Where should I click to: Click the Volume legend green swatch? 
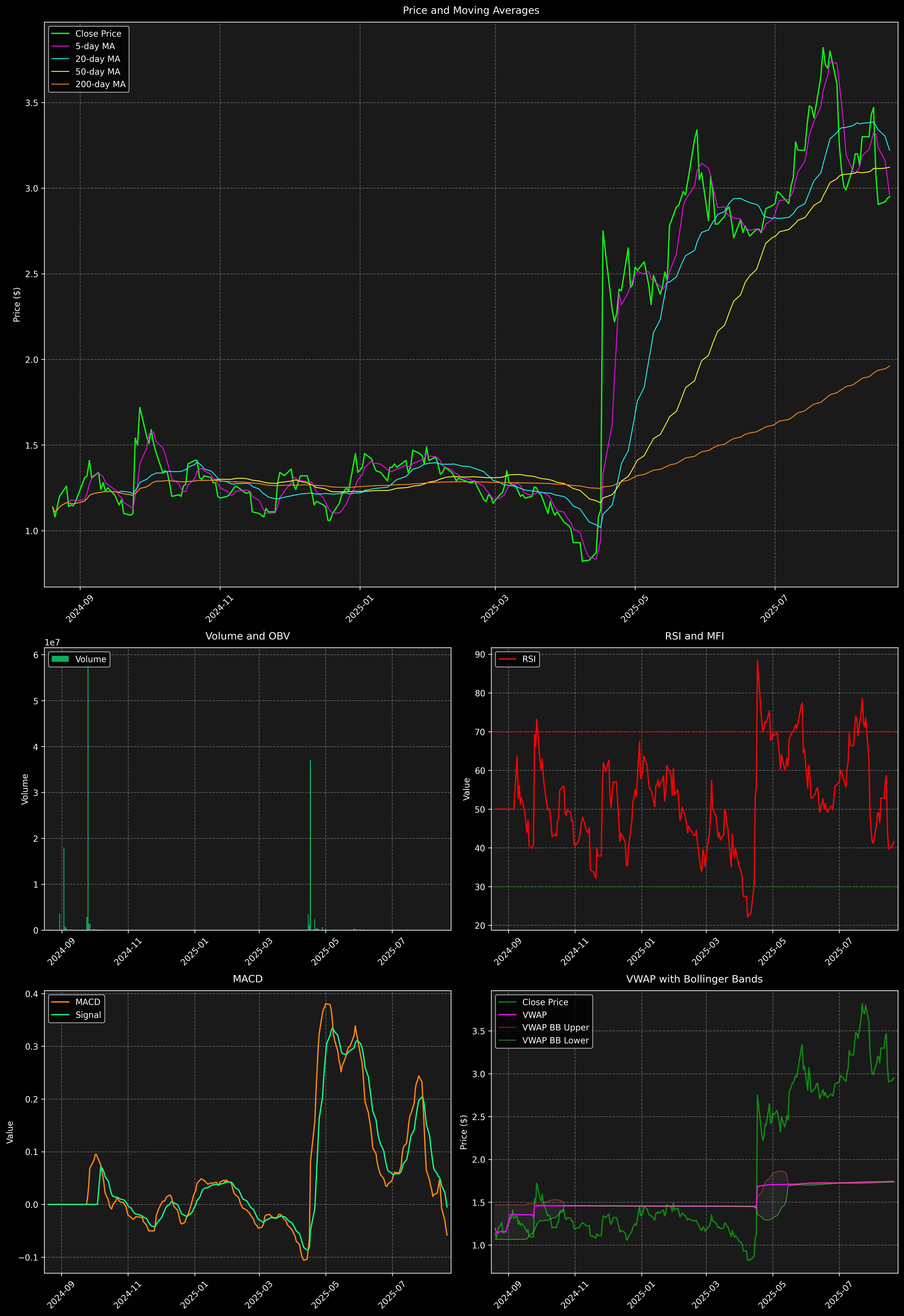pyautogui.click(x=60, y=659)
